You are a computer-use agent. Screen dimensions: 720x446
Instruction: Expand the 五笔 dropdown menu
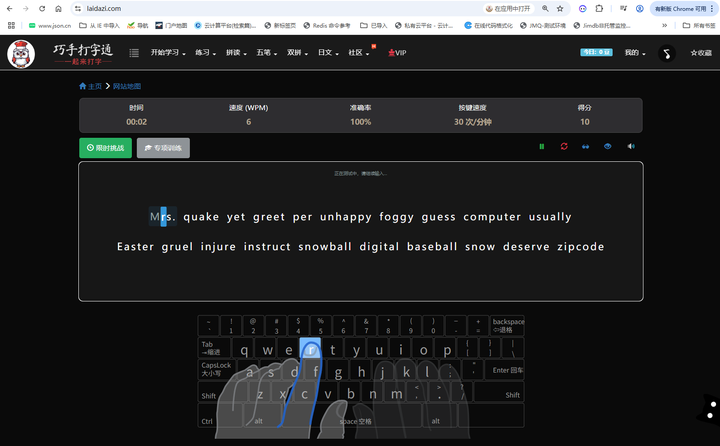point(266,53)
